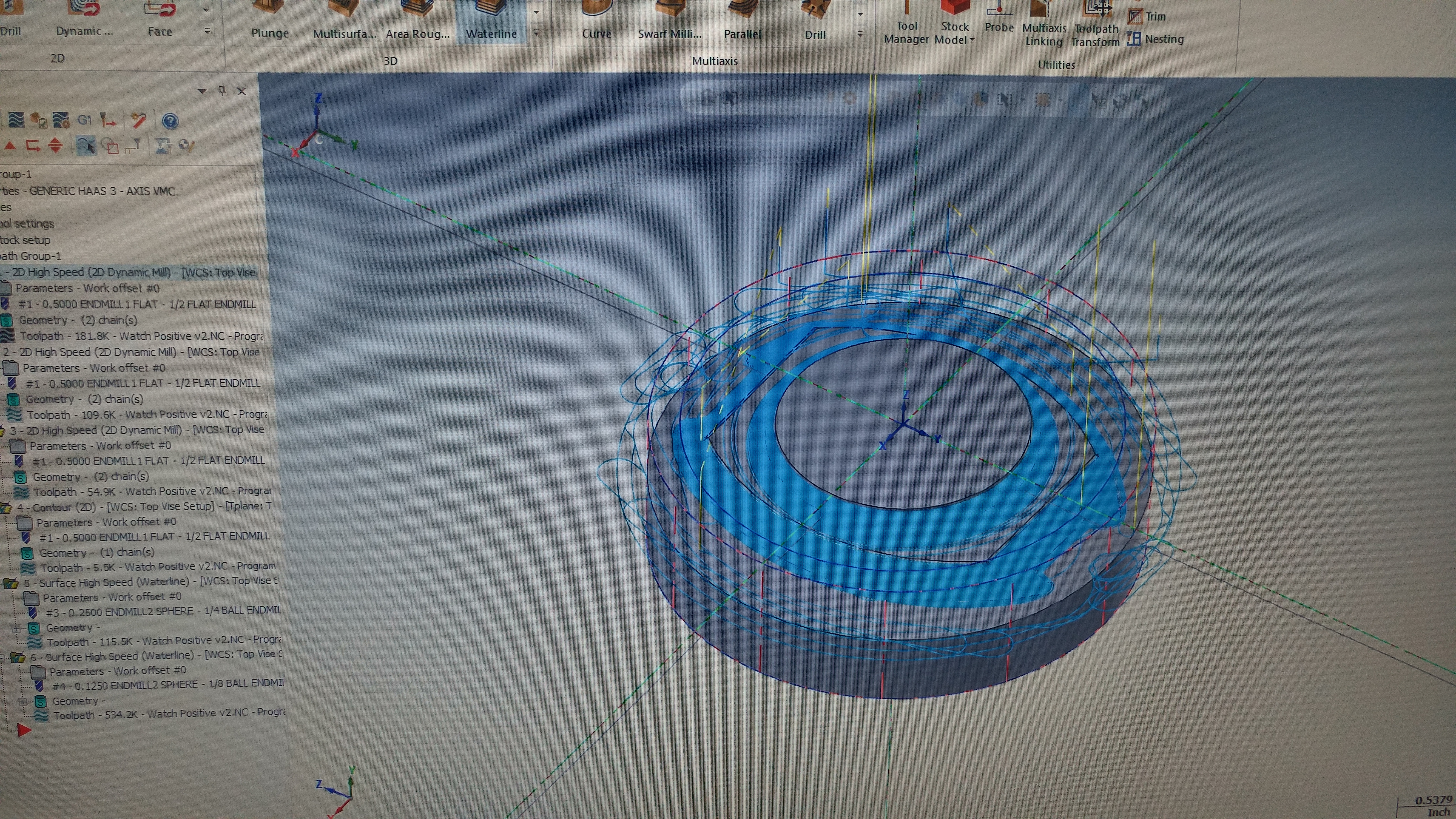Screen dimensions: 1456x819
Task: Toggle the highlighted toolpath display arrow icon
Action: [85, 146]
